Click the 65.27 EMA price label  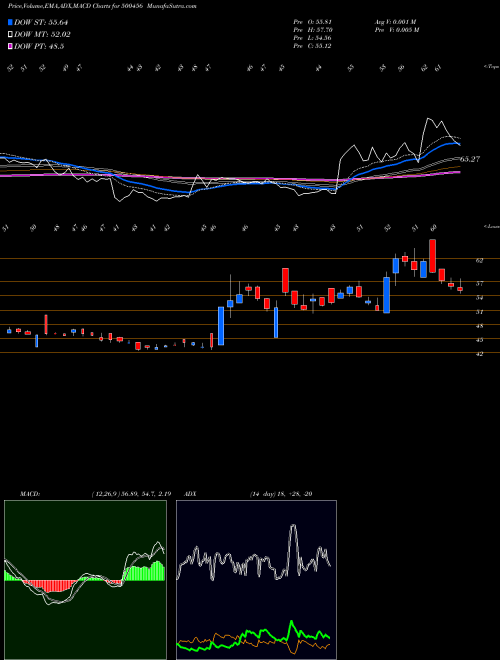coord(470,159)
